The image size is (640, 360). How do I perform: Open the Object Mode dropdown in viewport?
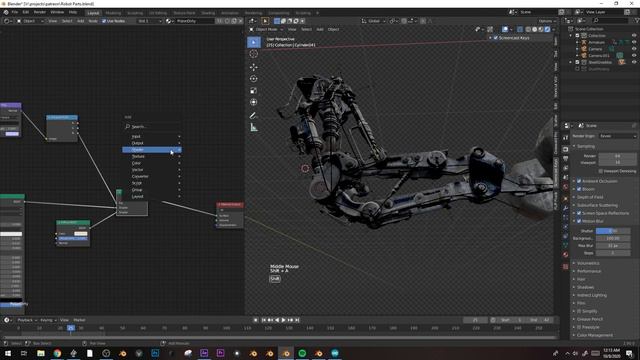[x=266, y=29]
